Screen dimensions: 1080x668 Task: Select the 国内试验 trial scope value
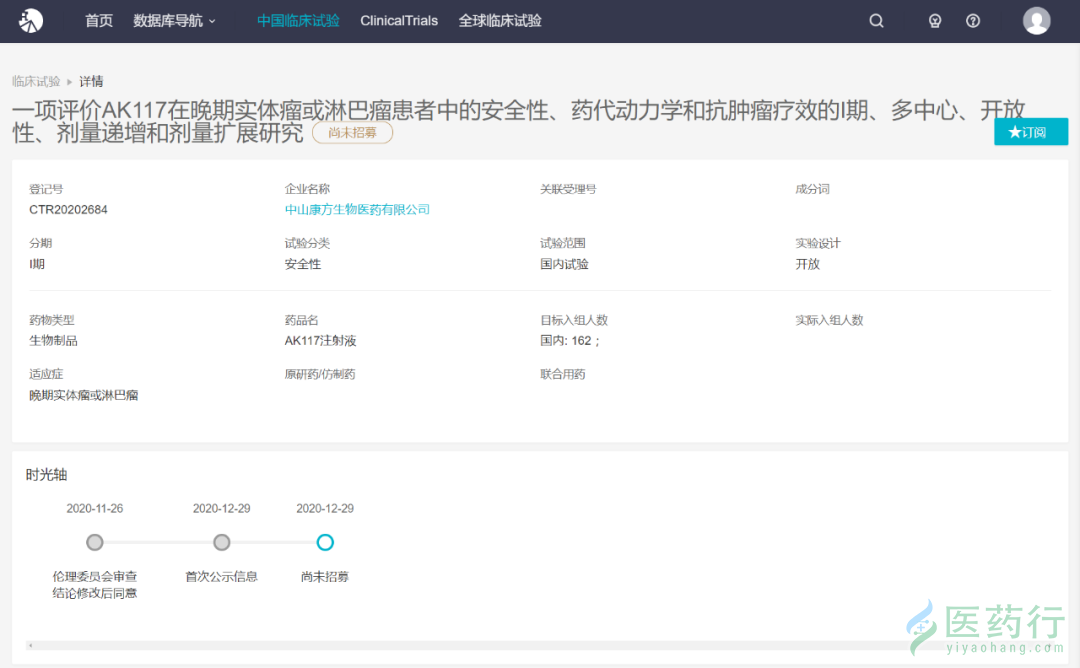coord(564,264)
